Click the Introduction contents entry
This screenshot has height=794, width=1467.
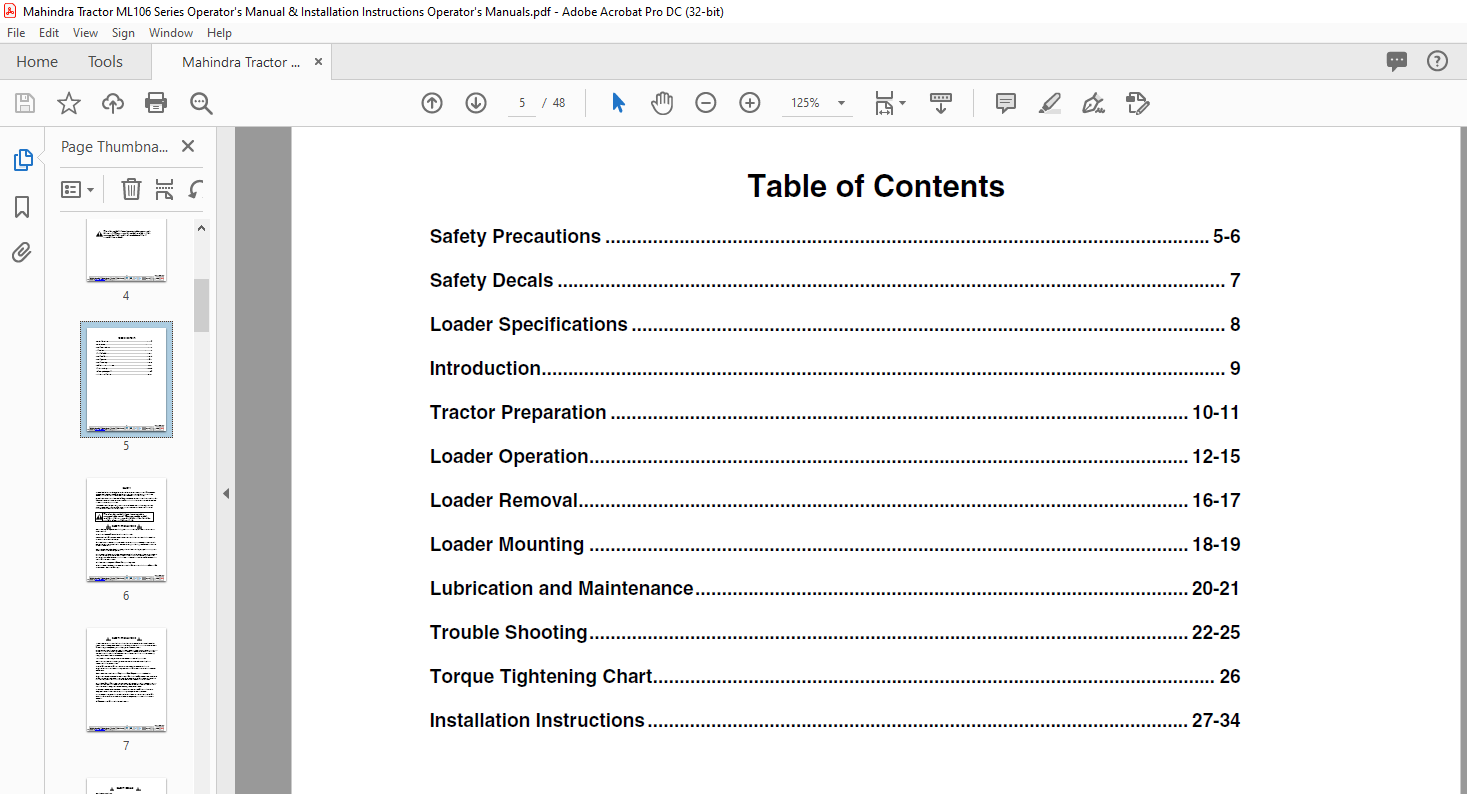tap(835, 369)
